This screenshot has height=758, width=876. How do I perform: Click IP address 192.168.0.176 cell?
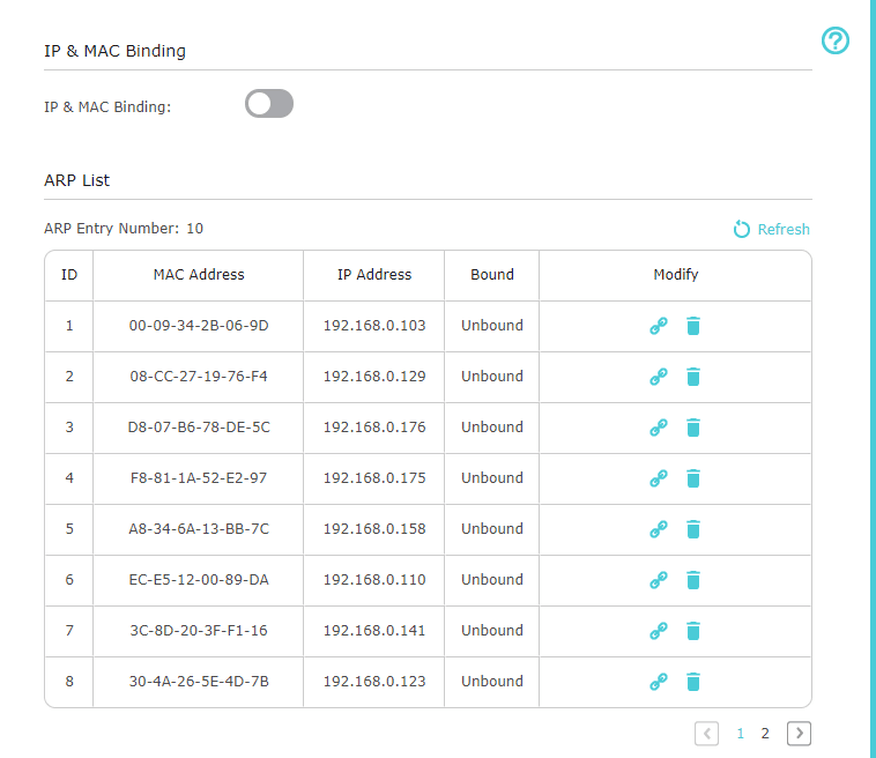[374, 427]
